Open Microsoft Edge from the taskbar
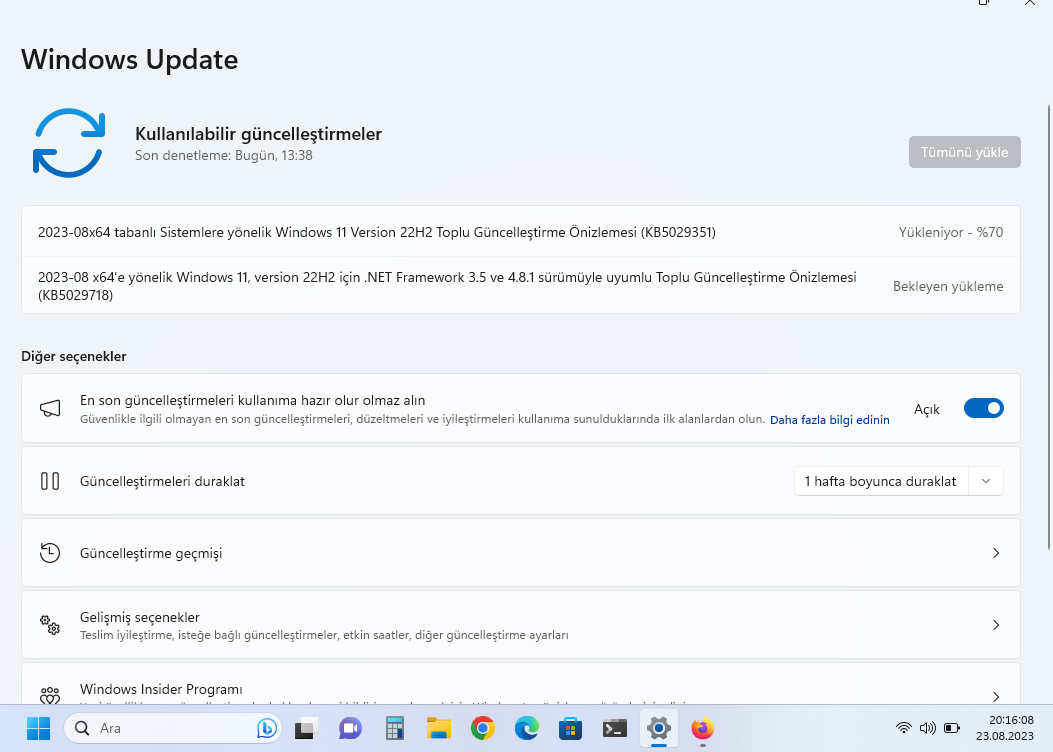Viewport: 1053px width, 752px height. click(526, 728)
